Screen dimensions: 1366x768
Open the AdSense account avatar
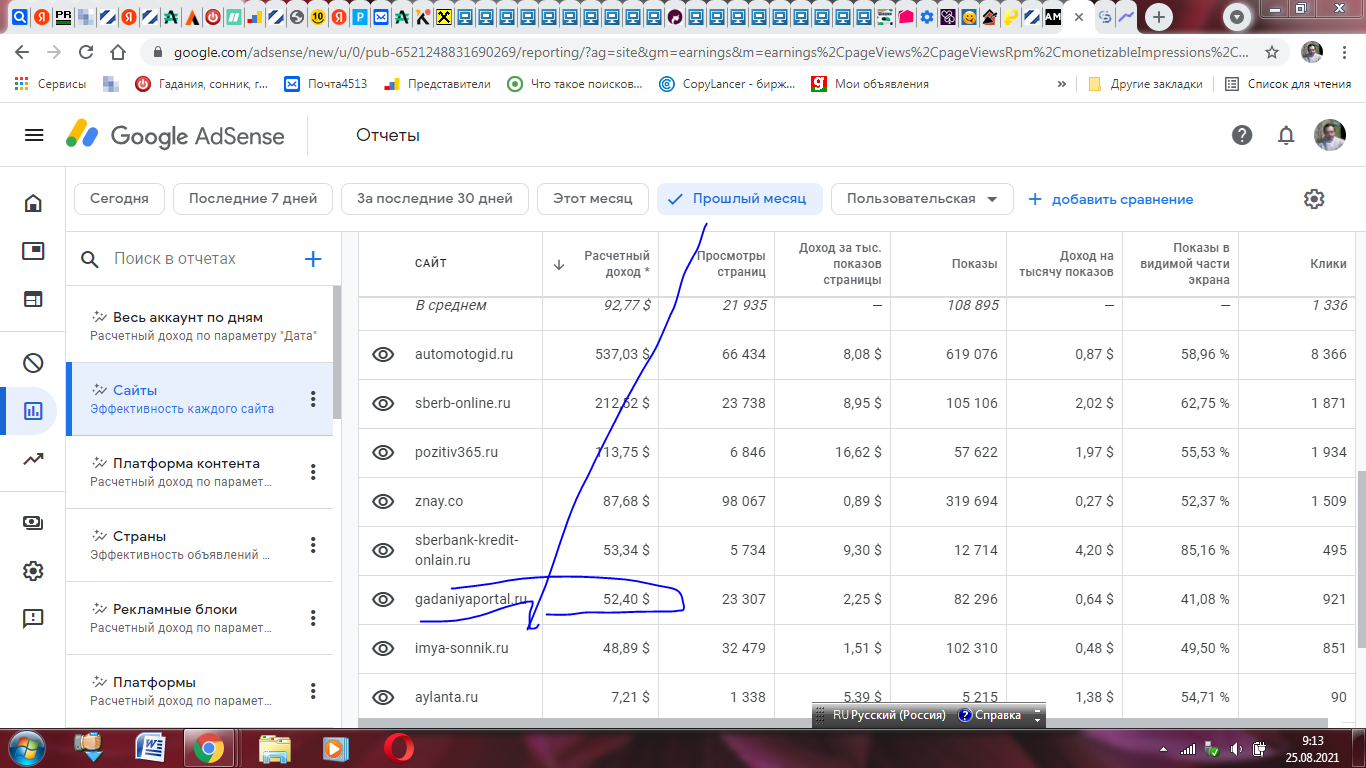[x=1330, y=135]
